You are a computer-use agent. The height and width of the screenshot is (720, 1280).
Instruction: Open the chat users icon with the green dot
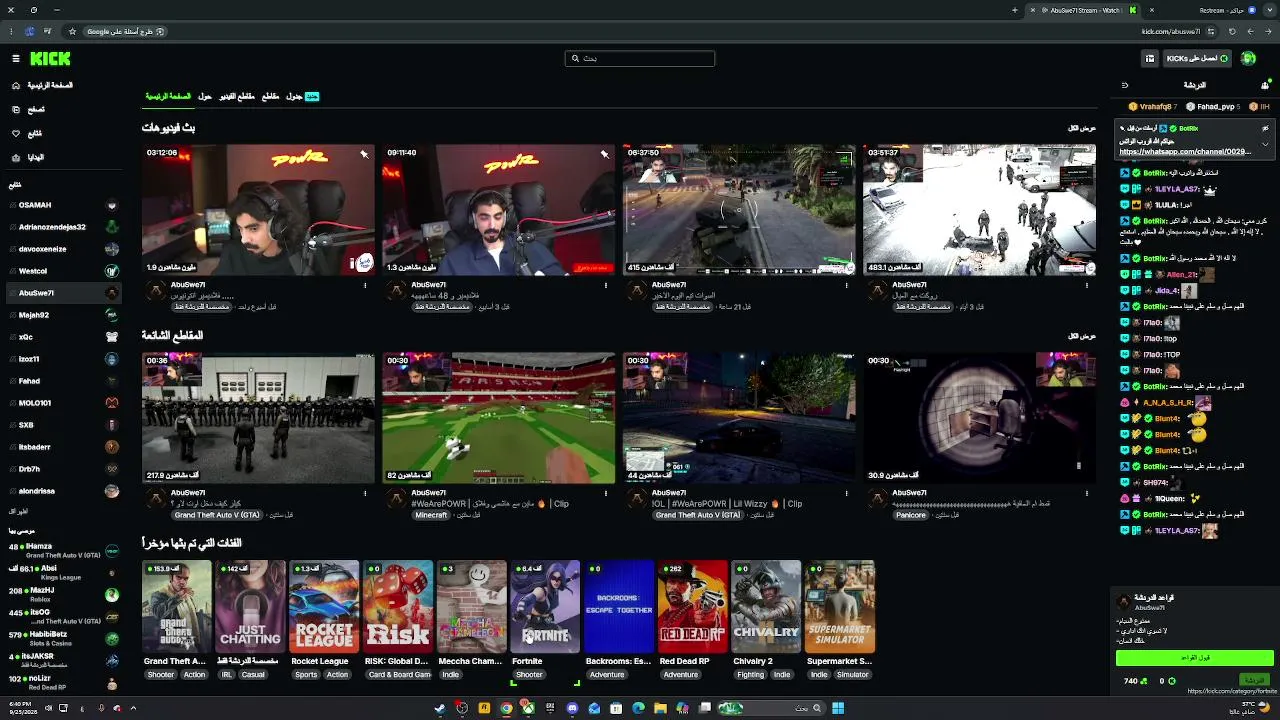[x=1264, y=85]
